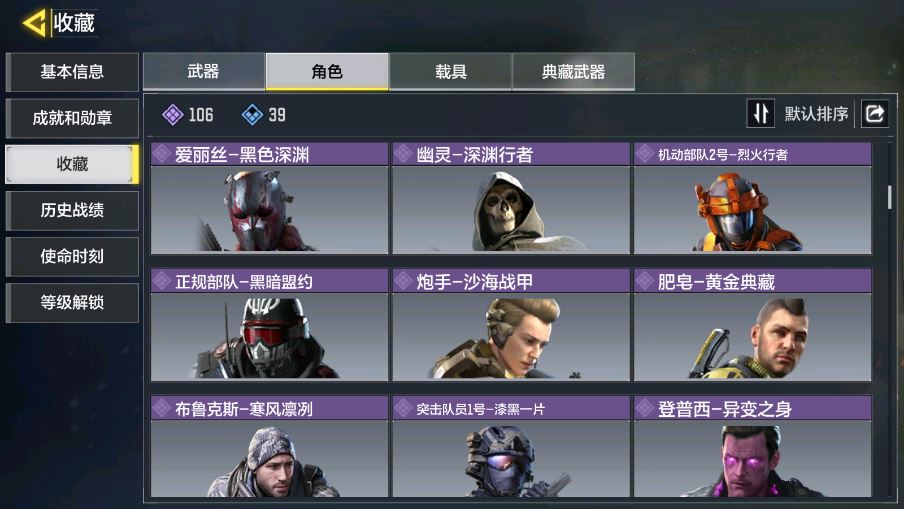904x509 pixels.
Task: Open 成就和勋章 section
Action: coord(72,118)
